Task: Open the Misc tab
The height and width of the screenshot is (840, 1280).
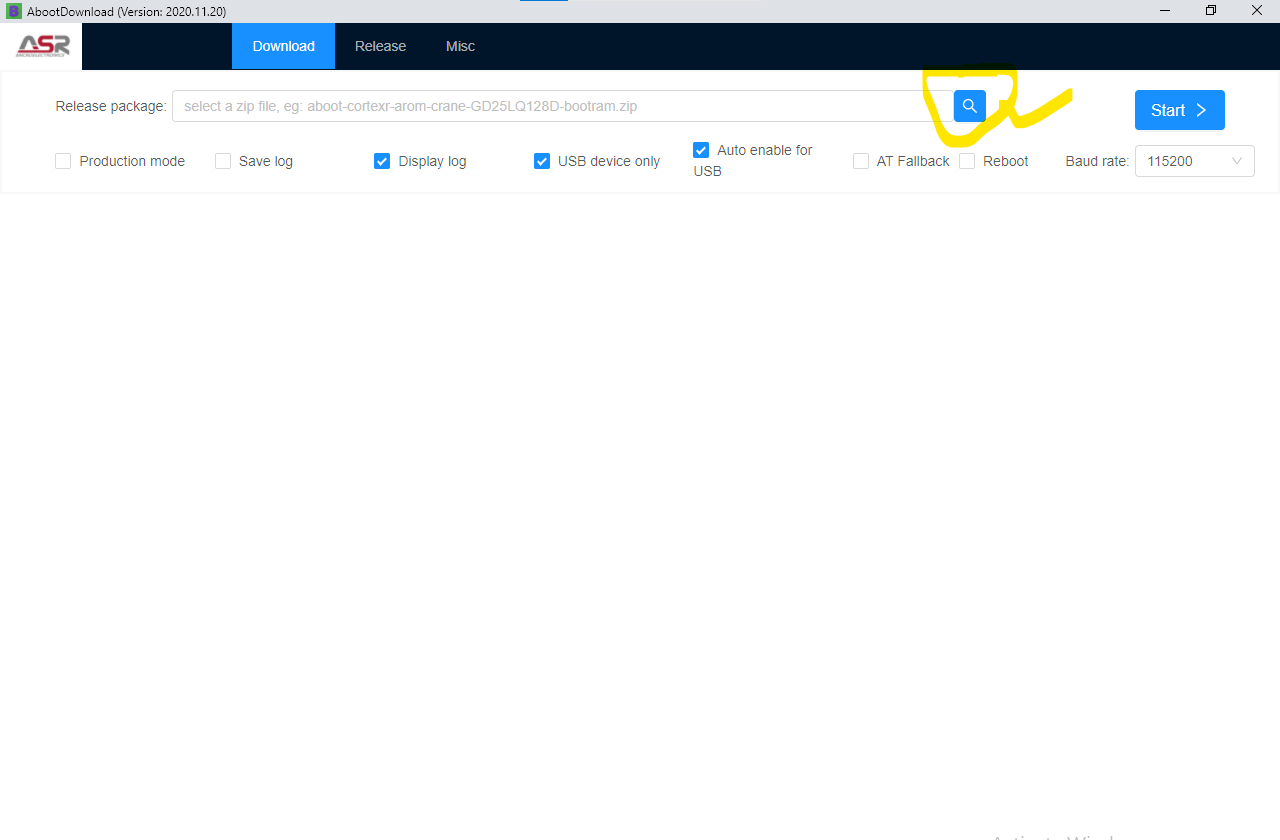Action: click(x=460, y=46)
